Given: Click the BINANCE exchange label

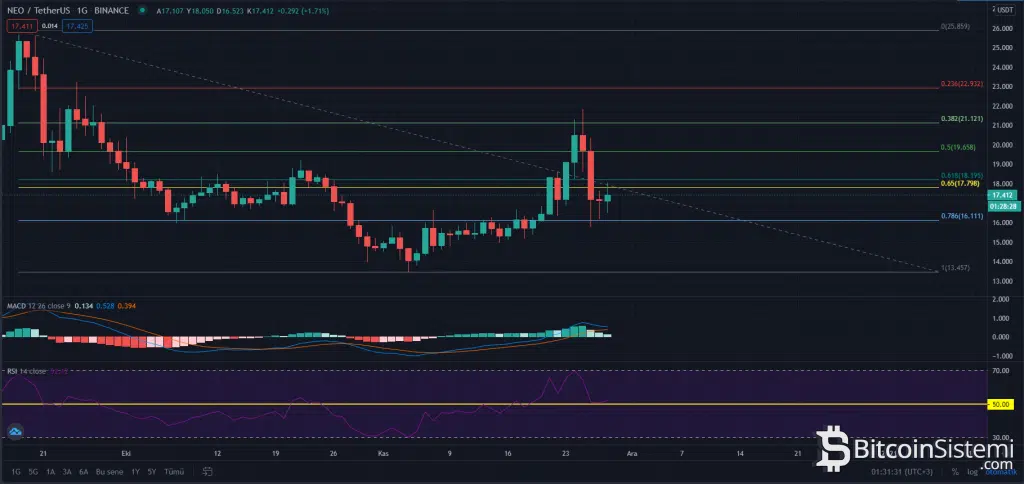Looking at the screenshot, I should pos(112,10).
